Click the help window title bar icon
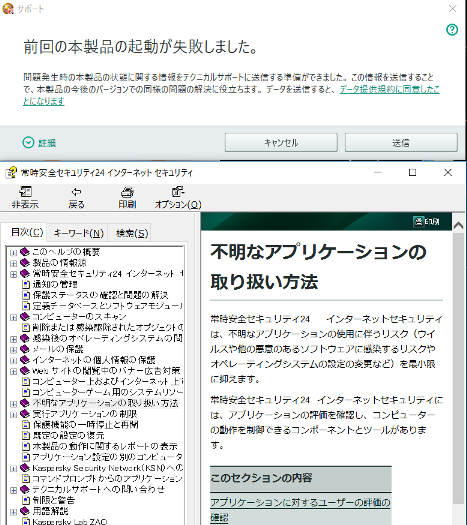The image size is (467, 525). [11, 172]
